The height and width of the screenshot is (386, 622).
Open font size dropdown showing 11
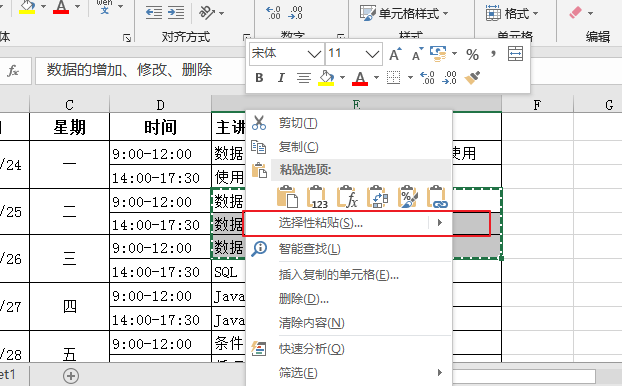[372, 54]
